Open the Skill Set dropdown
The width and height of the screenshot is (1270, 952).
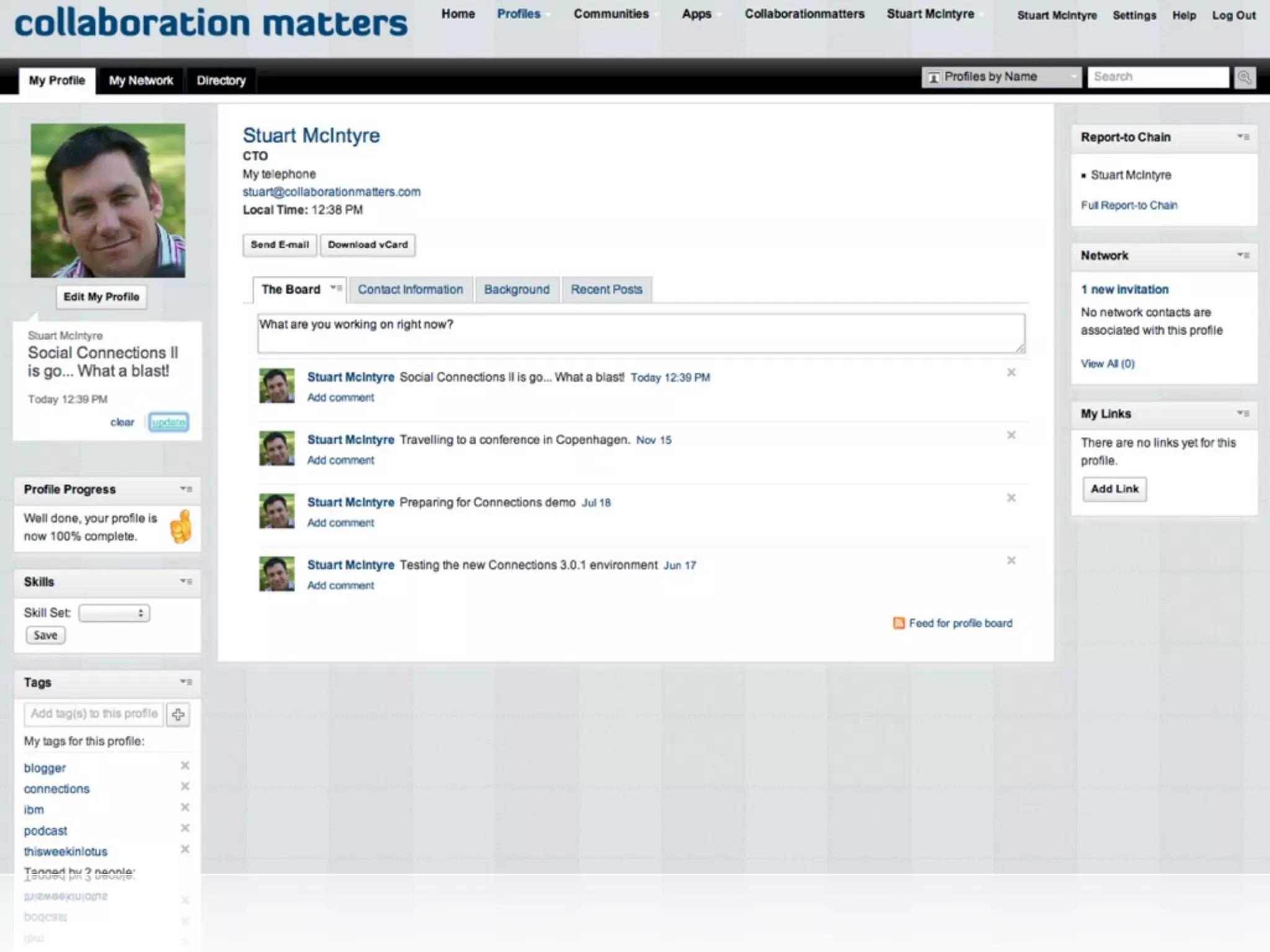click(x=114, y=613)
